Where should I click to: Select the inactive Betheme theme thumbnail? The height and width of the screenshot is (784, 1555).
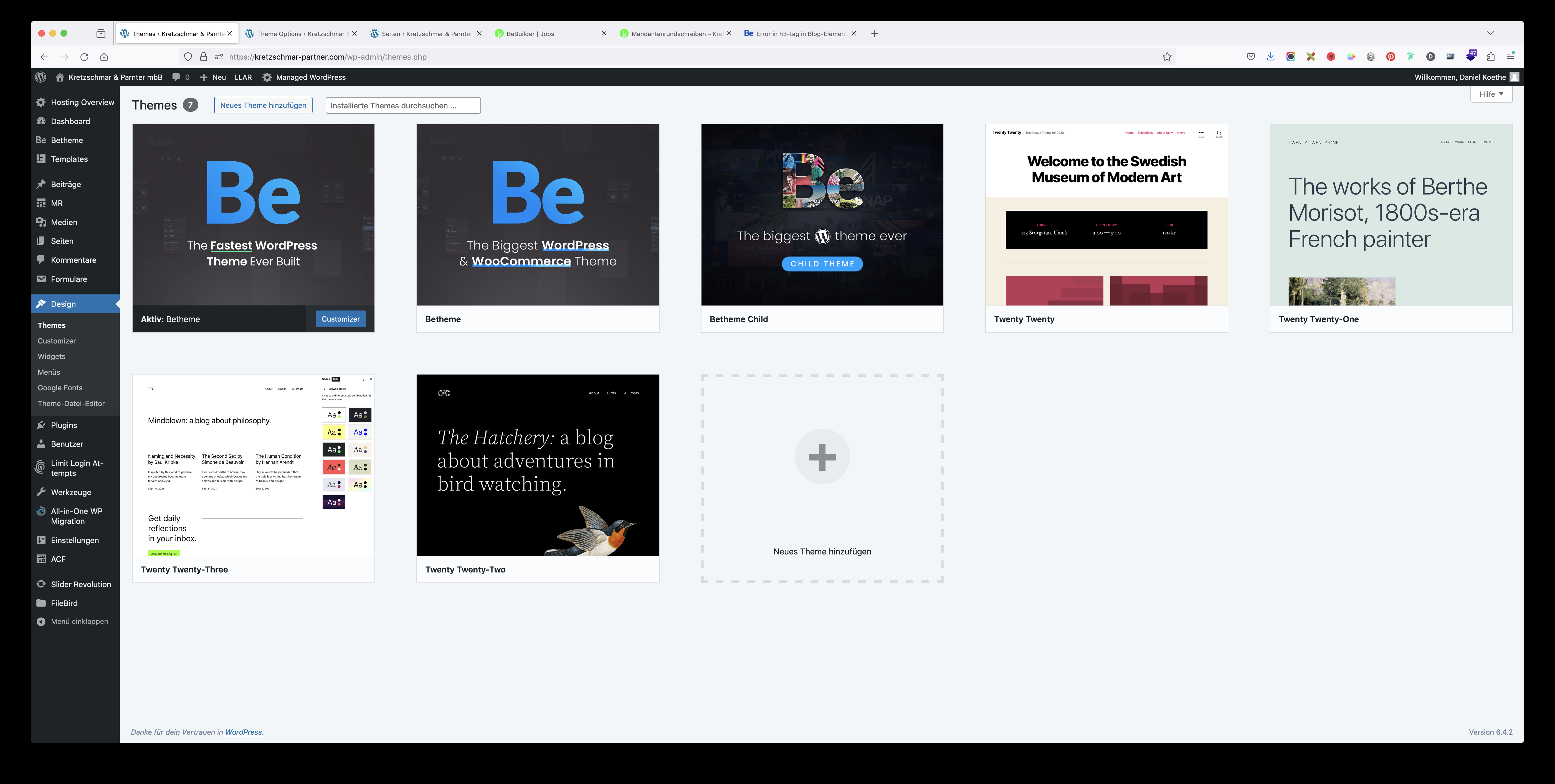click(x=538, y=215)
